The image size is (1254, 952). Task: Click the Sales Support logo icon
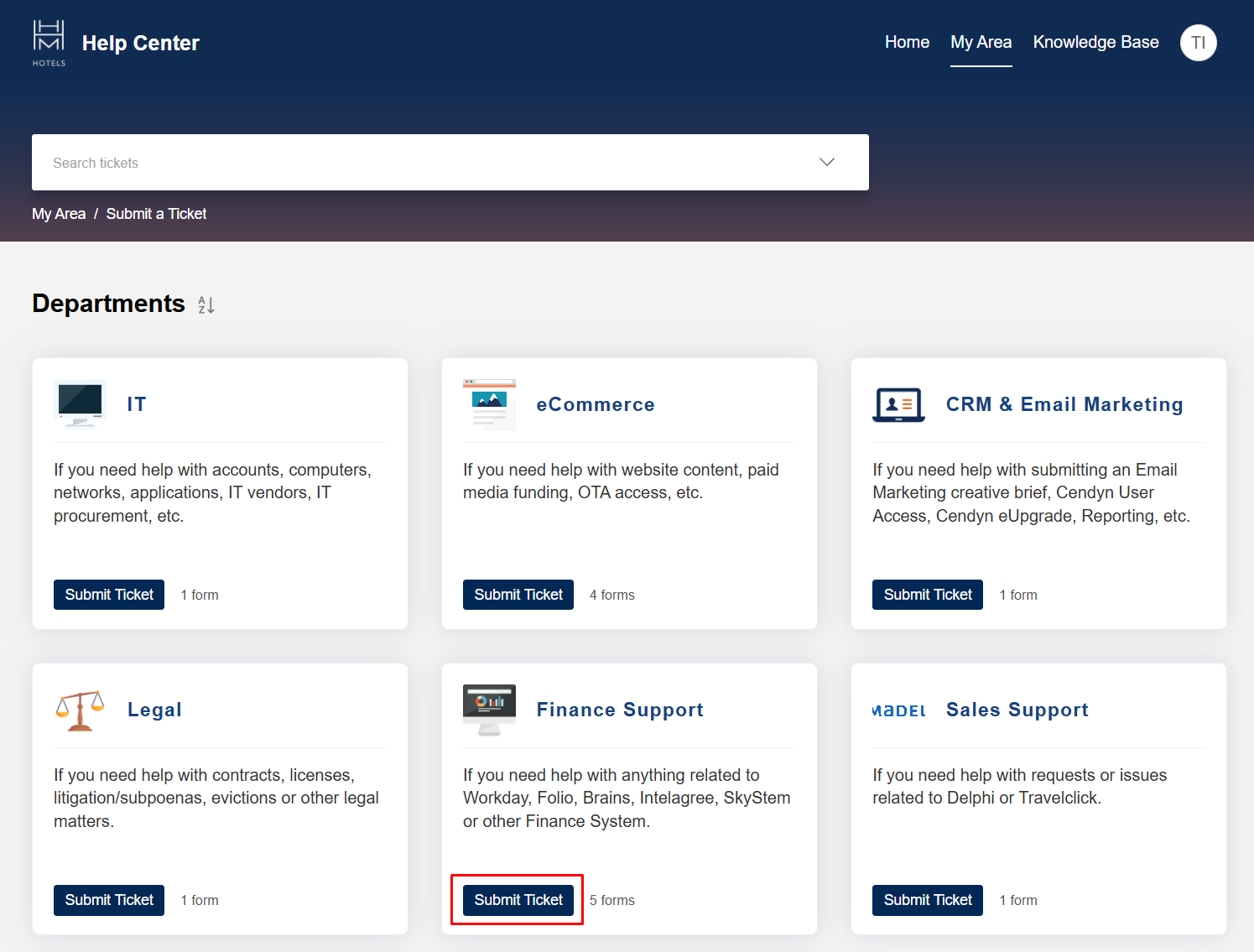pyautogui.click(x=898, y=710)
